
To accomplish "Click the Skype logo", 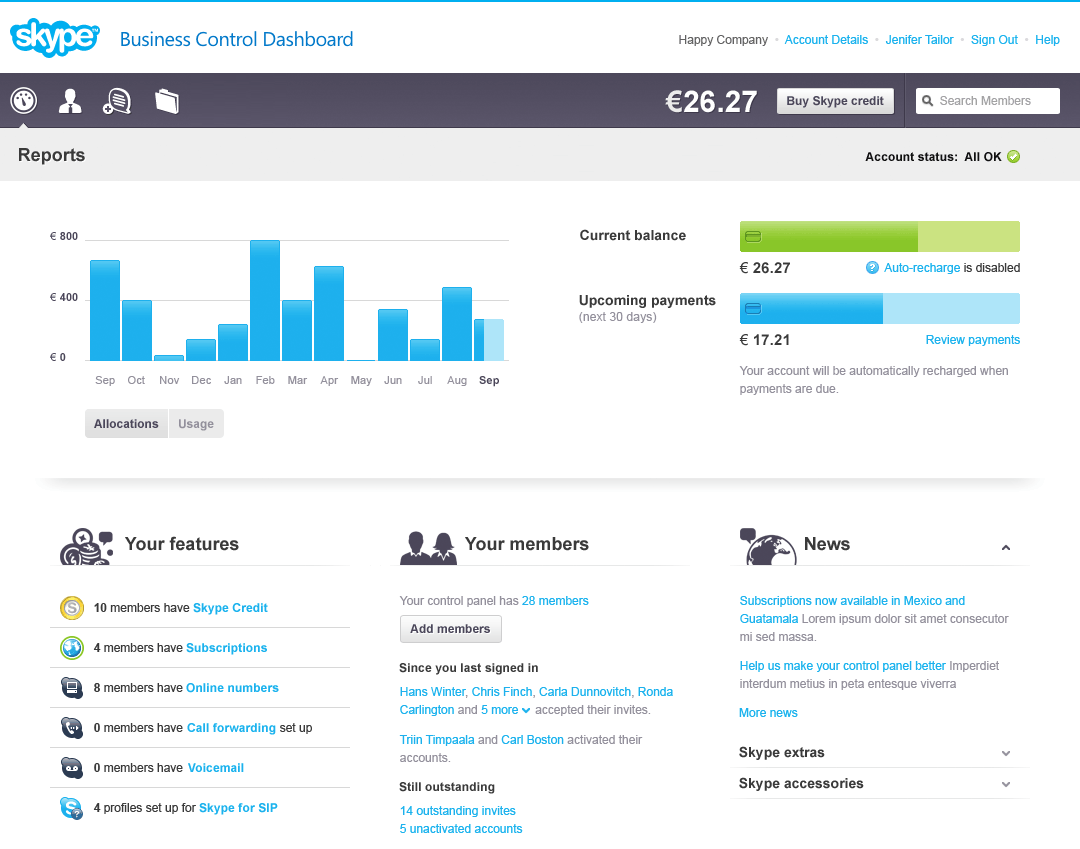I will (55, 38).
